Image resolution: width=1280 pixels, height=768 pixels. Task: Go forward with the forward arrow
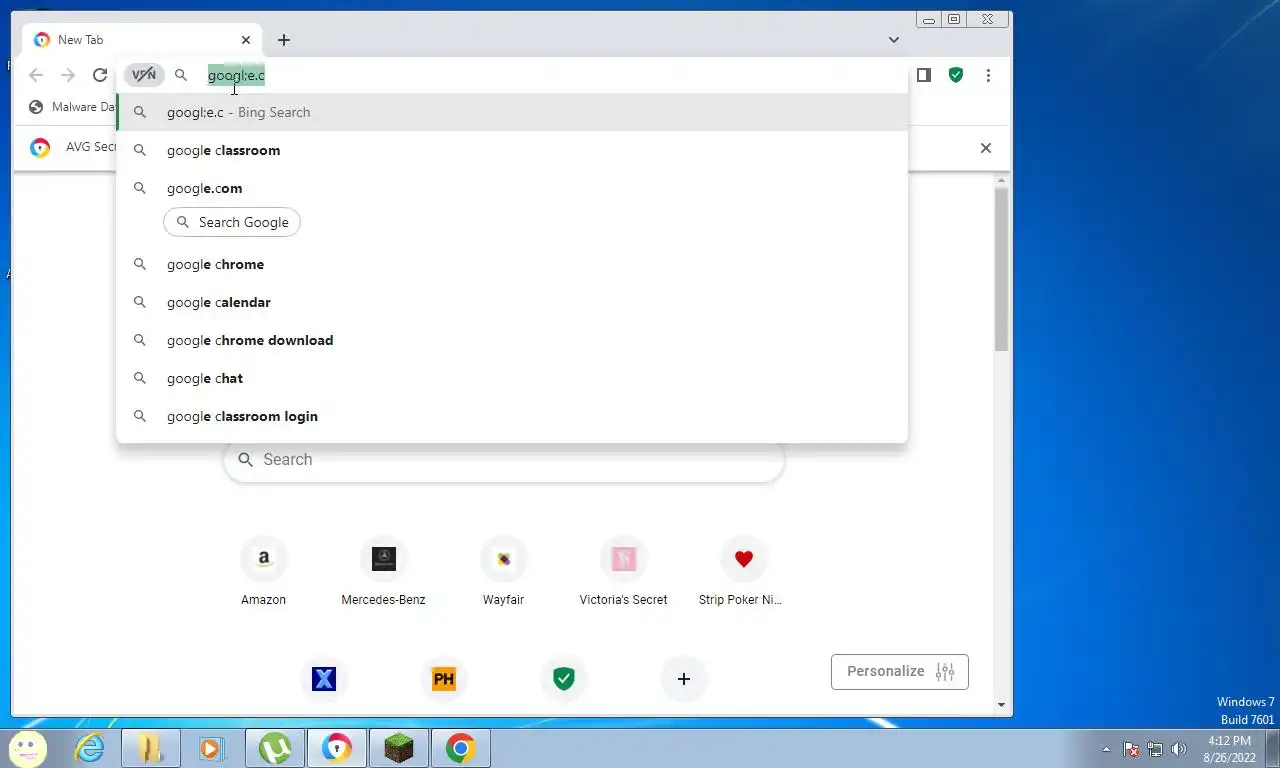click(68, 75)
